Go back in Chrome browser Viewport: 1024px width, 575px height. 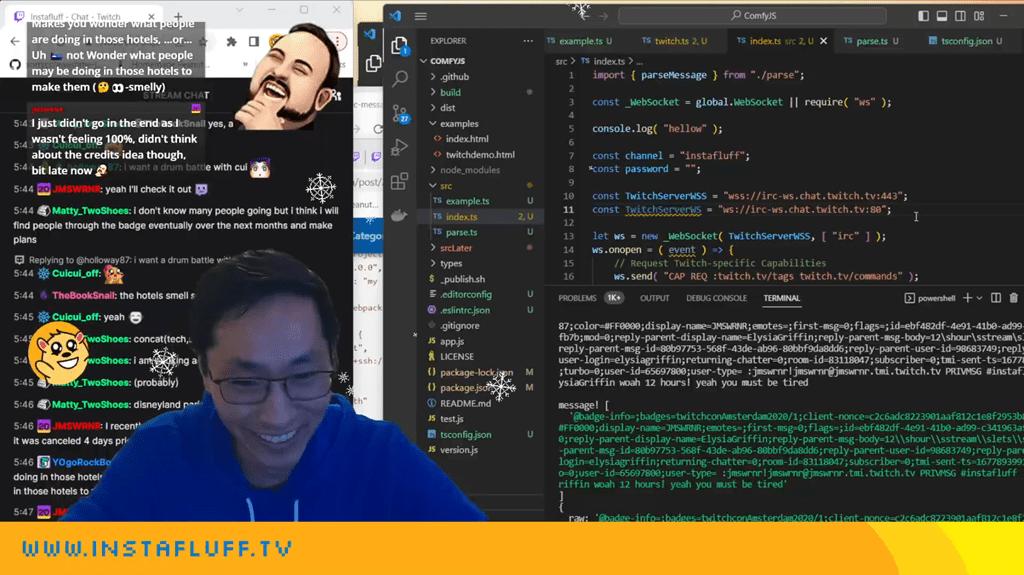(x=15, y=41)
